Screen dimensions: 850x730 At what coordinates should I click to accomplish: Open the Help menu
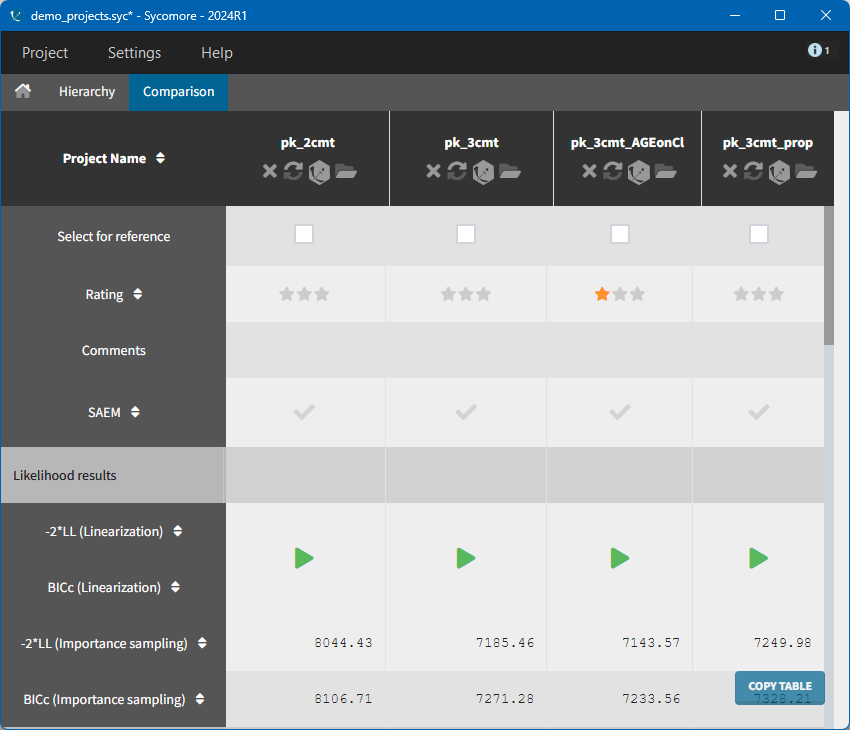(216, 53)
